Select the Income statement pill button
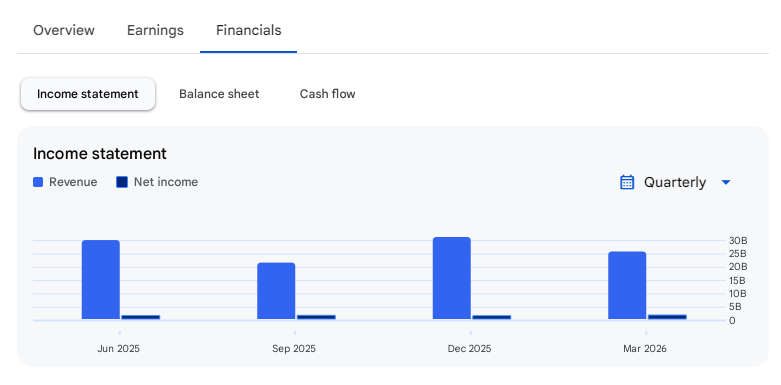The height and width of the screenshot is (385, 781). point(88,94)
